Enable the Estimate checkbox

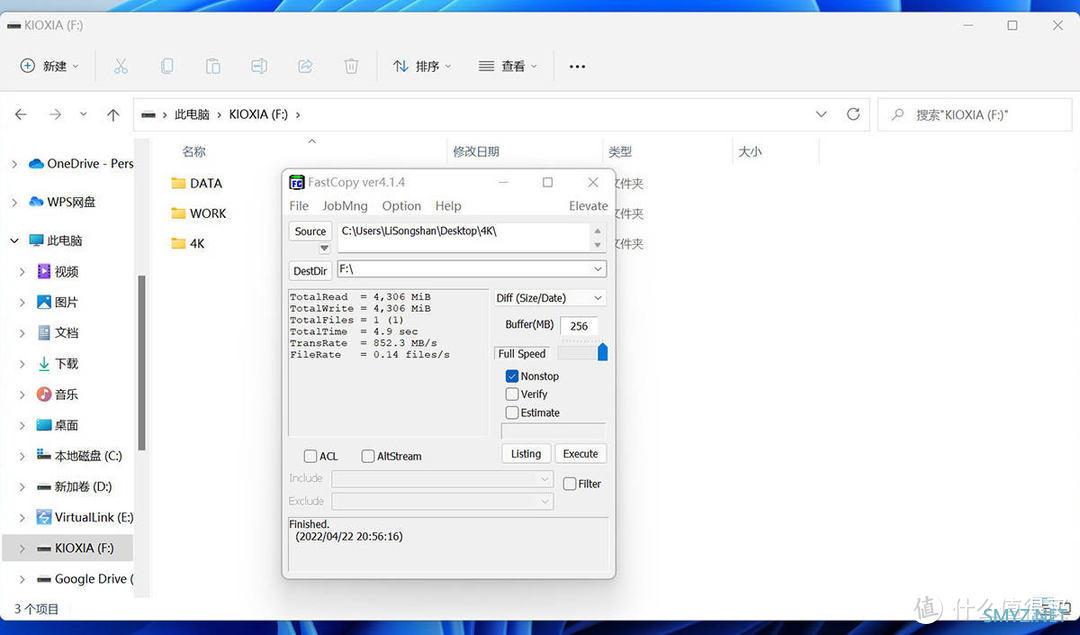coord(512,413)
